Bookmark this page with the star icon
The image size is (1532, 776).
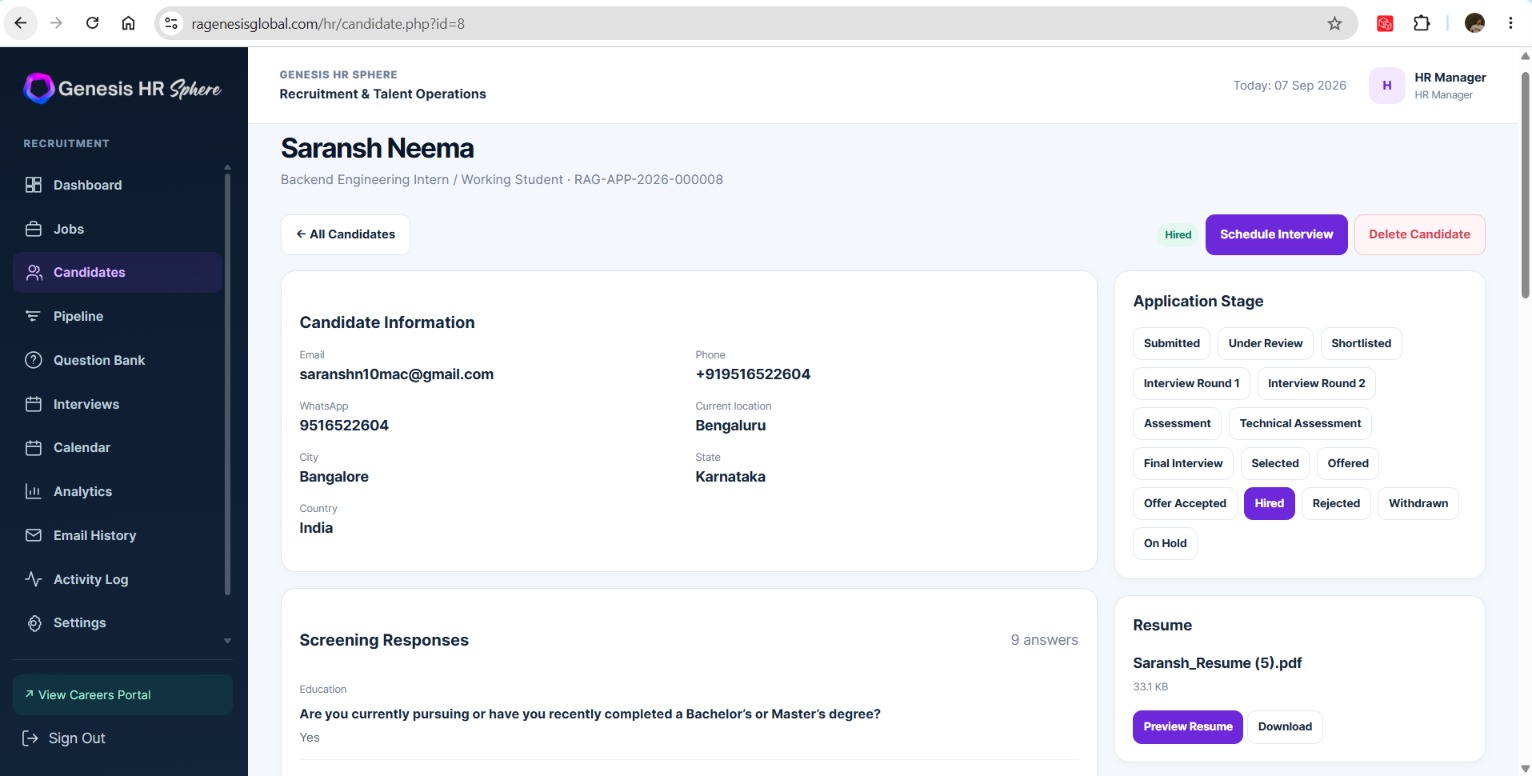1334,23
